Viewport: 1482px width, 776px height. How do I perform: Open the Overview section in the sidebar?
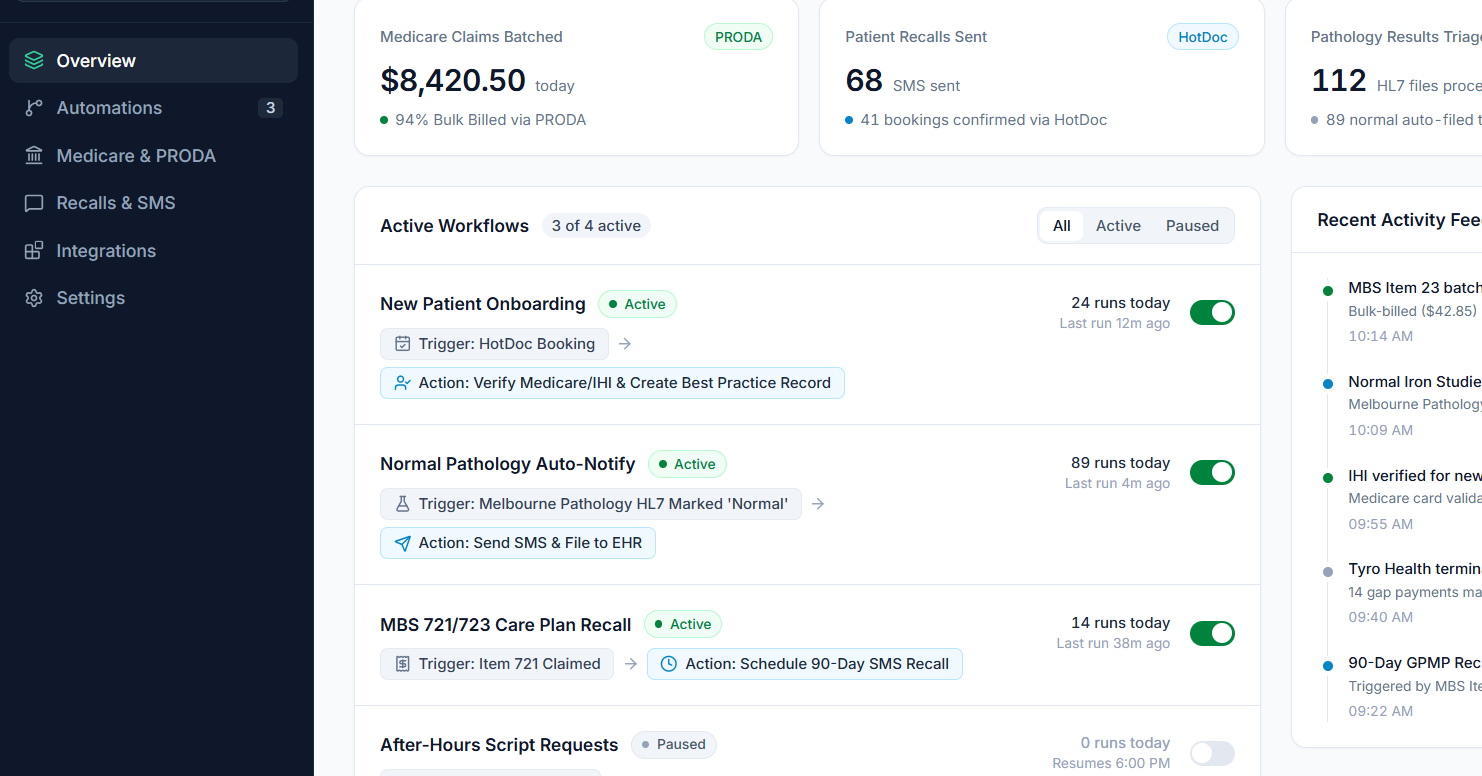[153, 60]
